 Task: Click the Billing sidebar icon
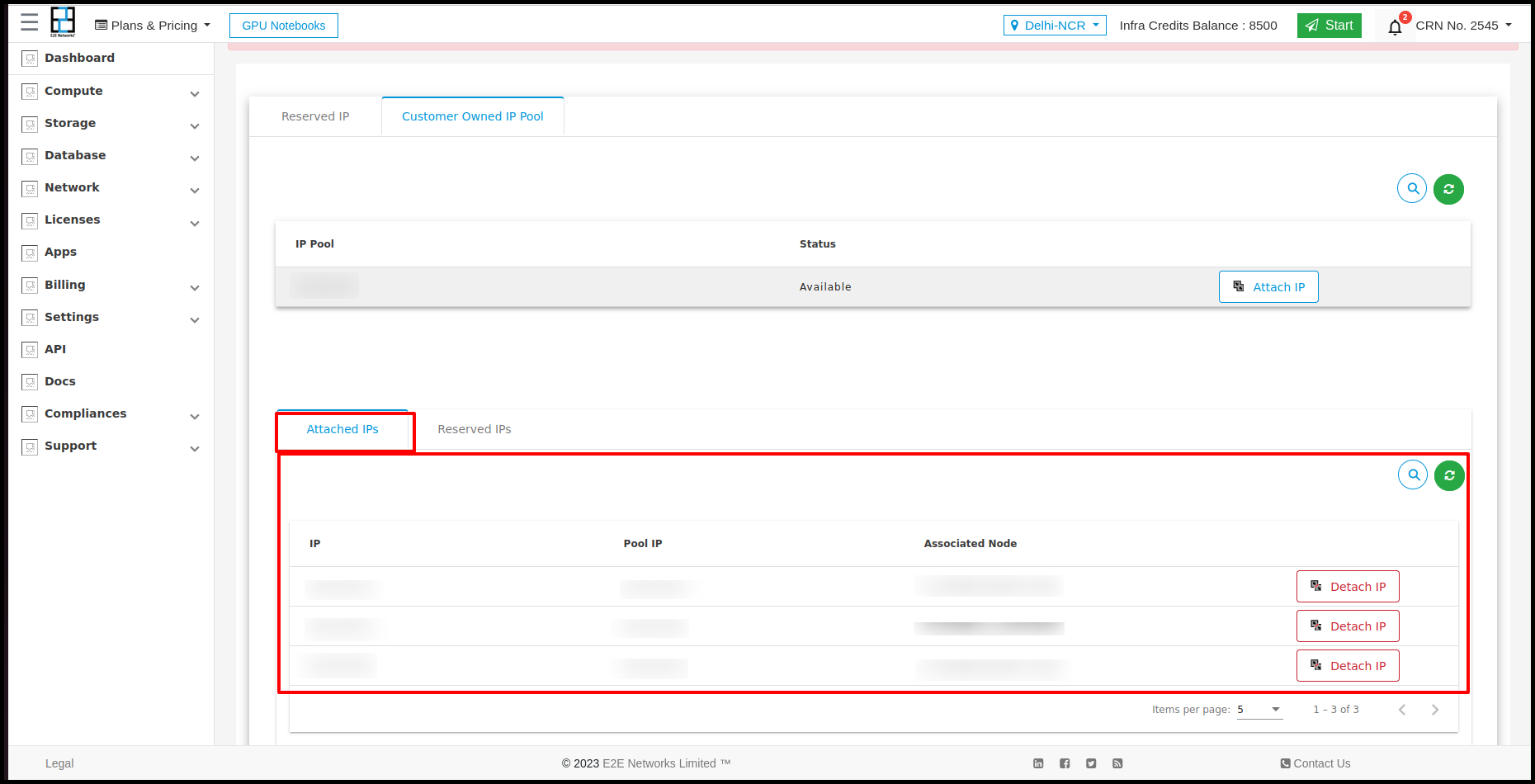point(30,286)
